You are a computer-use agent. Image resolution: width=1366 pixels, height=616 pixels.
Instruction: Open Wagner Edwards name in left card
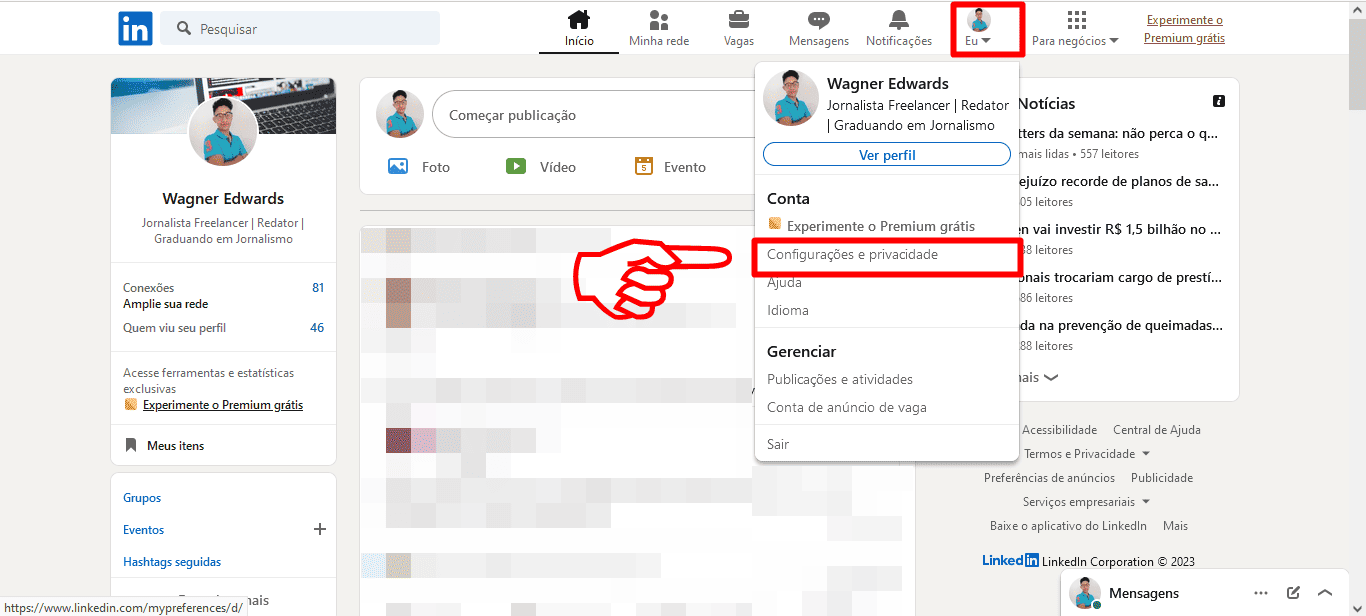point(223,199)
